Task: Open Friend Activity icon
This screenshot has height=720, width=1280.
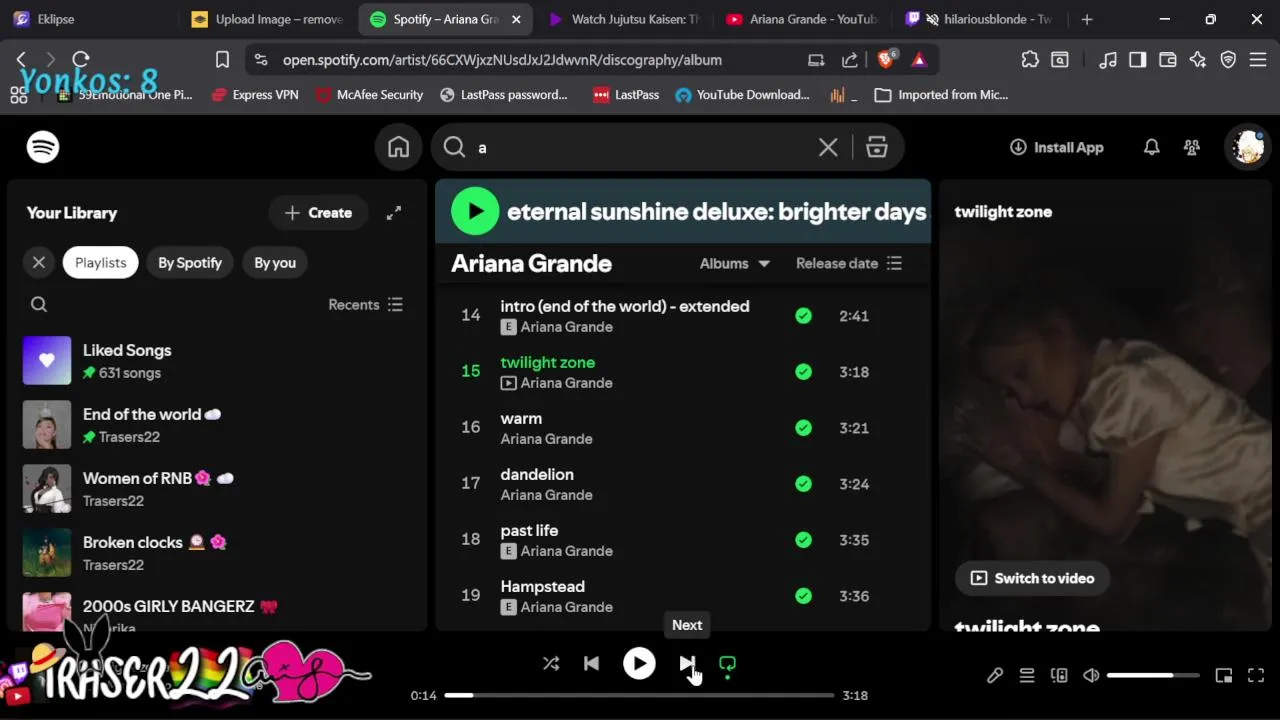Action: (1192, 147)
